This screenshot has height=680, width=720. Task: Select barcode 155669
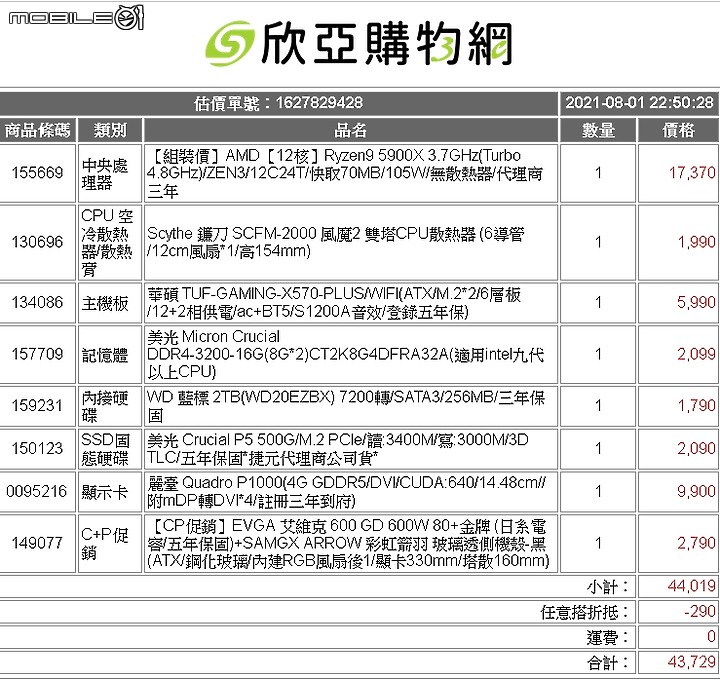click(x=37, y=173)
